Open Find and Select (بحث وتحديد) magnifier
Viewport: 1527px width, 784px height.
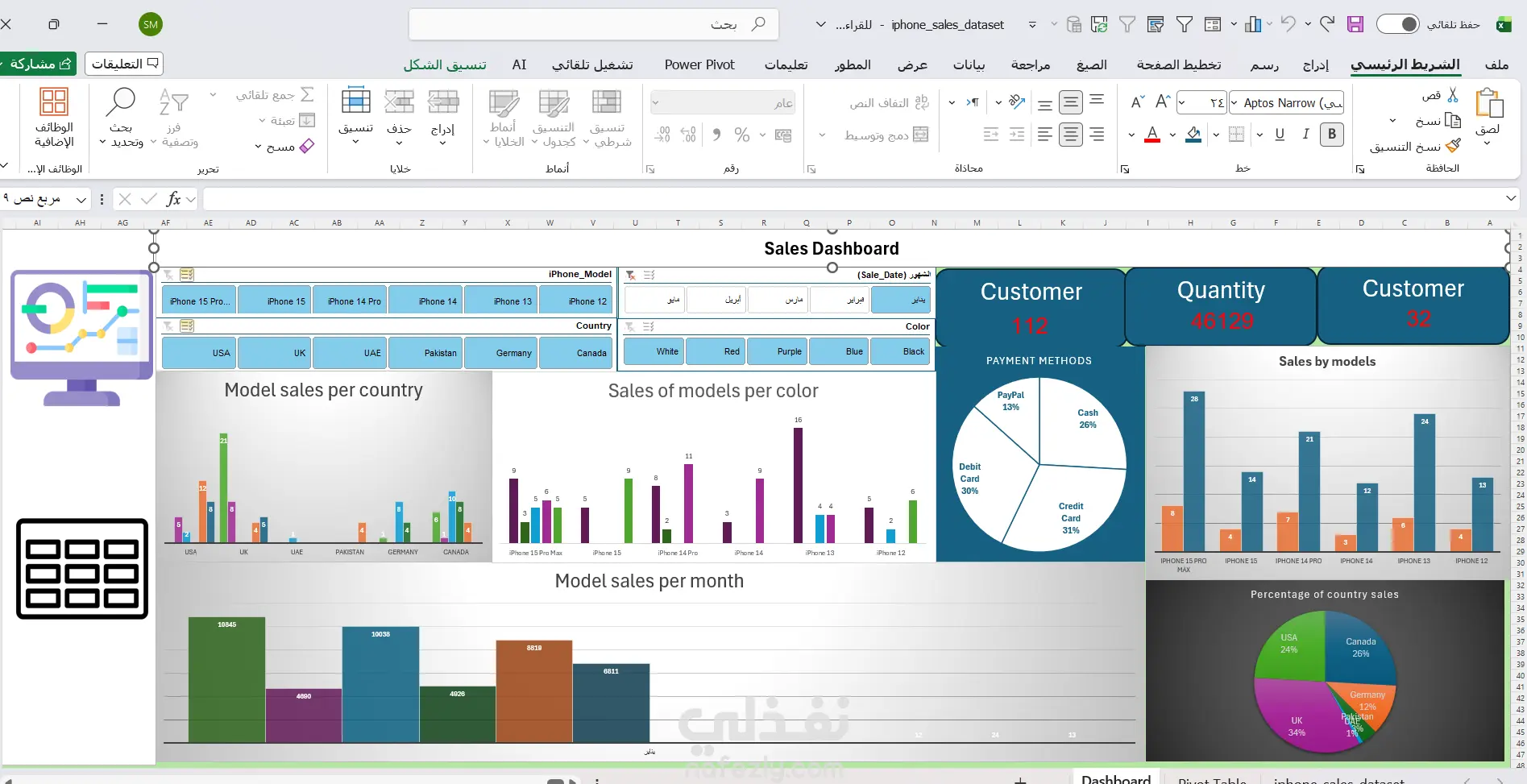(x=121, y=102)
